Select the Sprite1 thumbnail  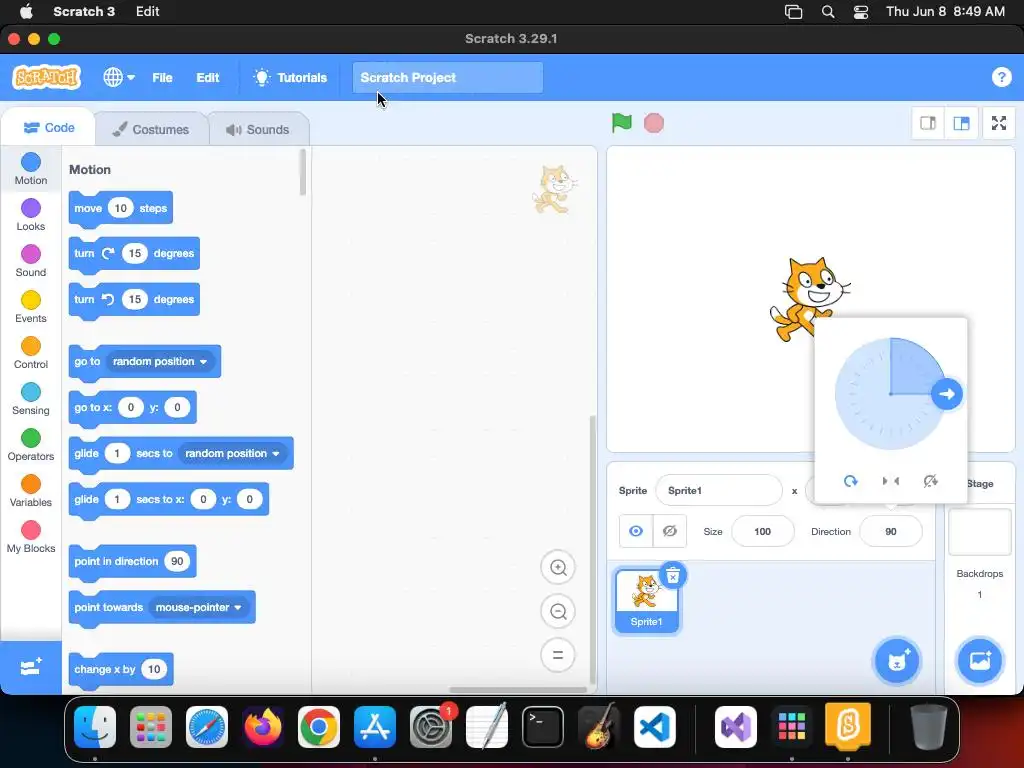click(x=647, y=601)
